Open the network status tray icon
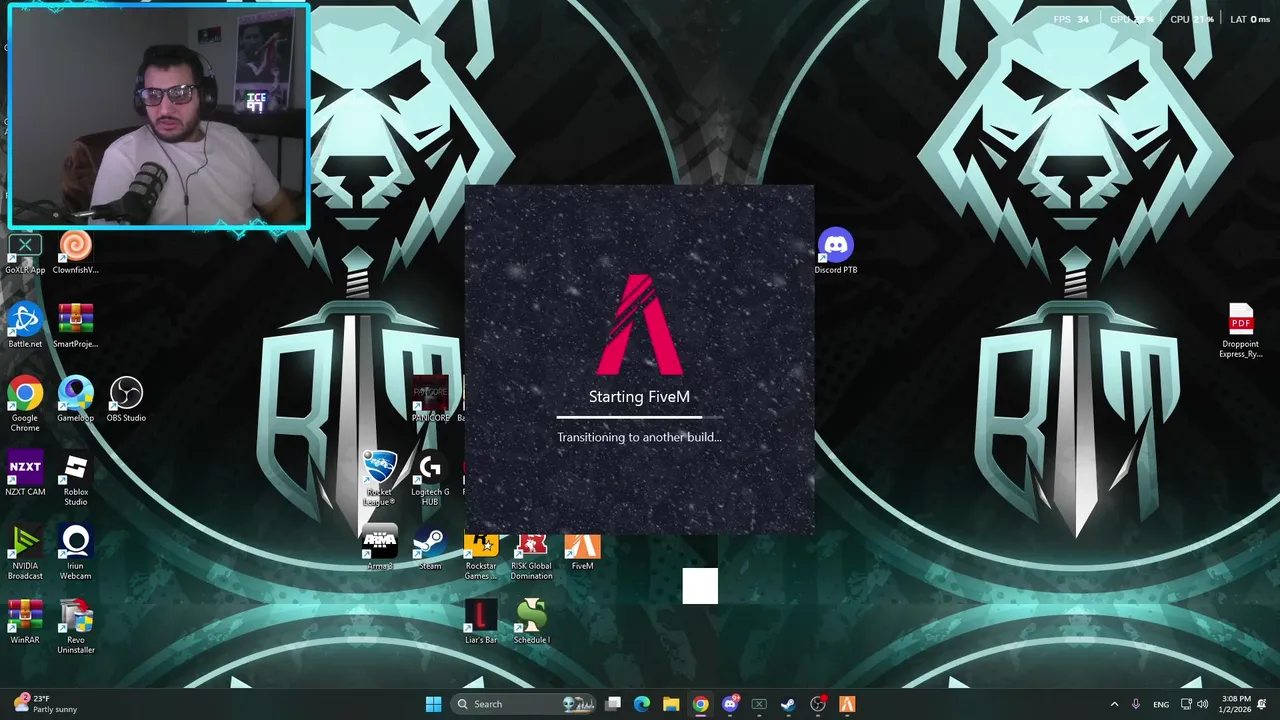Viewport: 1280px width, 720px height. [1186, 704]
